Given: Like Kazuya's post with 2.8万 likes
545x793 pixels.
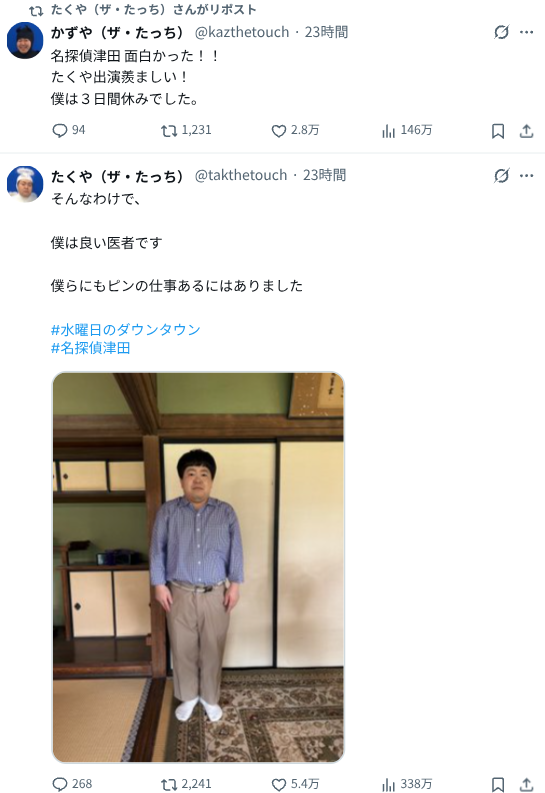Looking at the screenshot, I should pos(295,130).
